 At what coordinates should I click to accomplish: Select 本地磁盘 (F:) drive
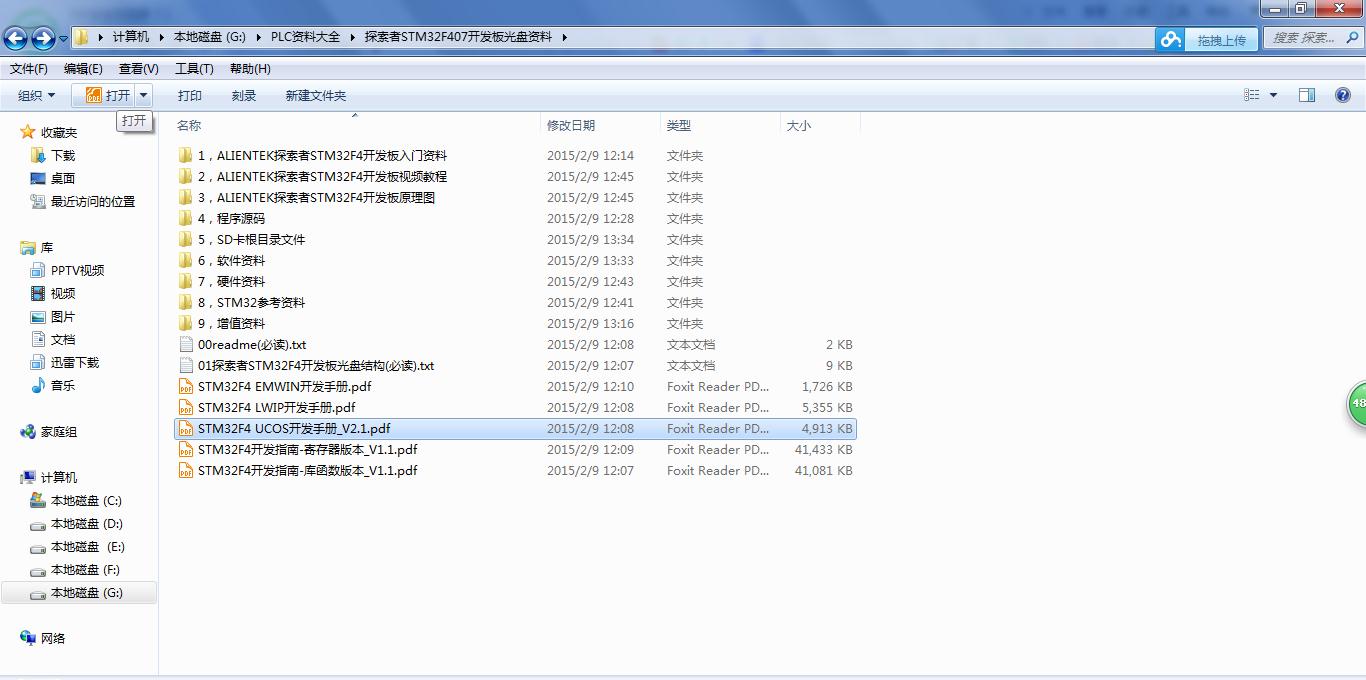pos(85,570)
